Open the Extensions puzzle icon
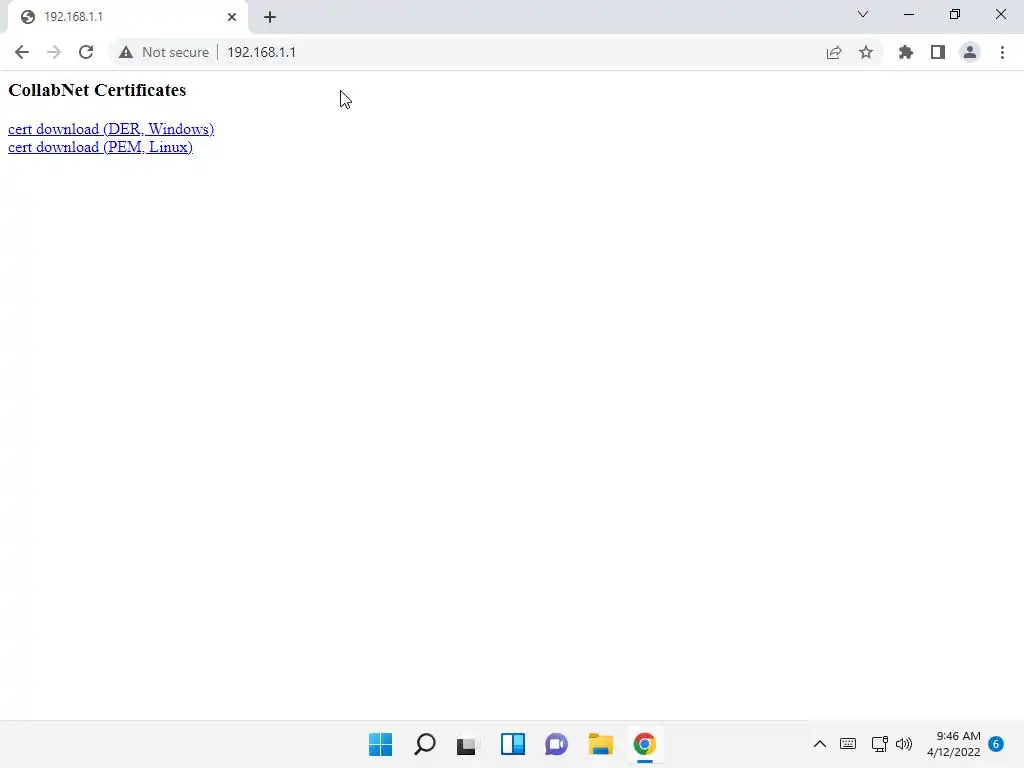Screen dimensions: 1024x768 pos(905,52)
